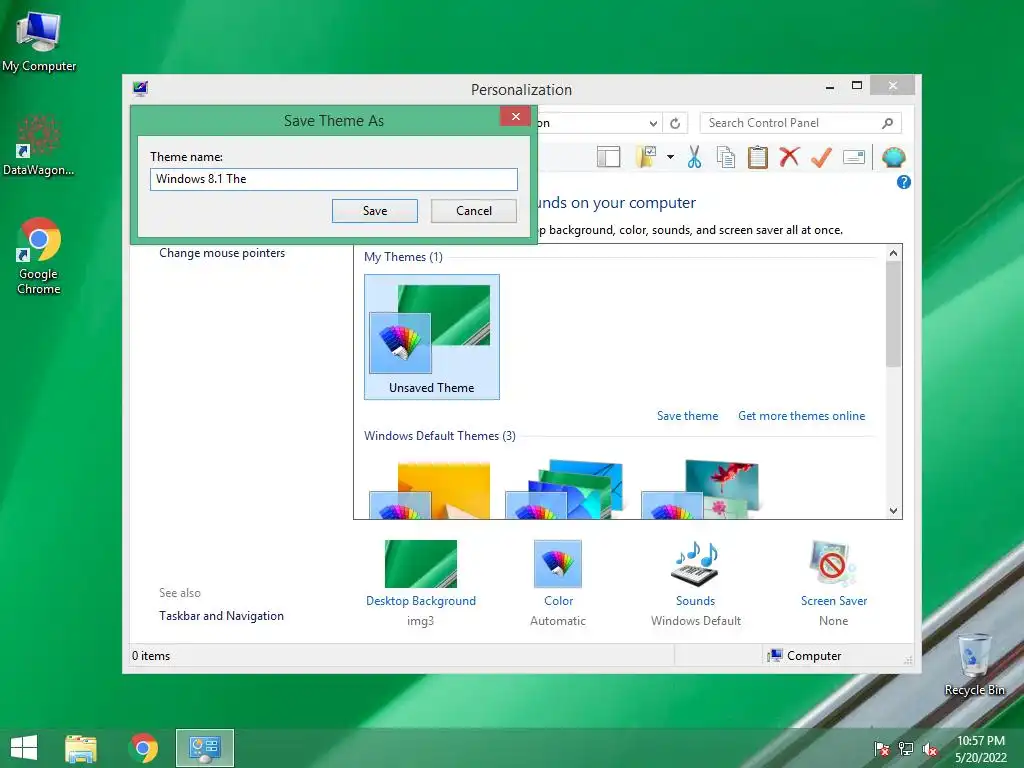
Task: Open the Screen Saver icon
Action: coord(833,564)
